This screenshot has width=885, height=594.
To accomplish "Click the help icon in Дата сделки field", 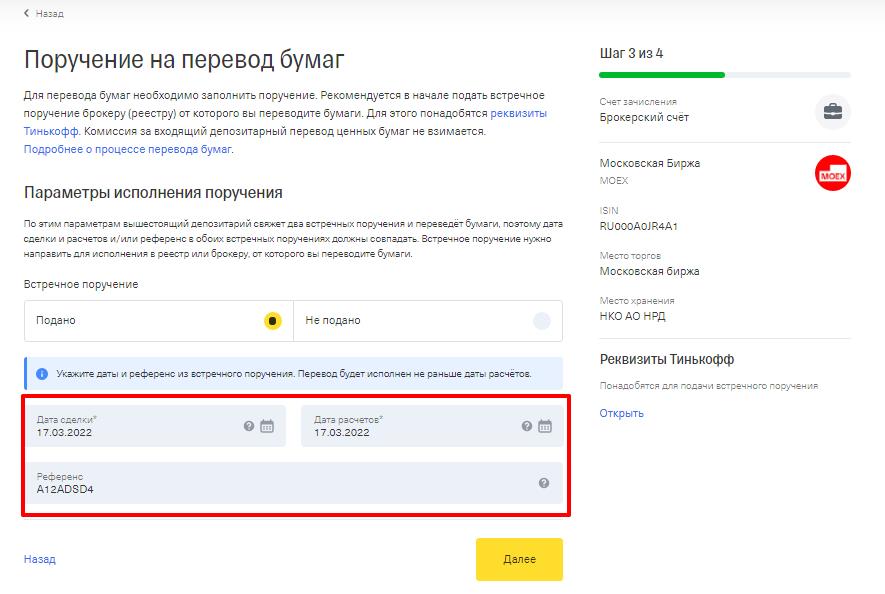I will pyautogui.click(x=249, y=426).
